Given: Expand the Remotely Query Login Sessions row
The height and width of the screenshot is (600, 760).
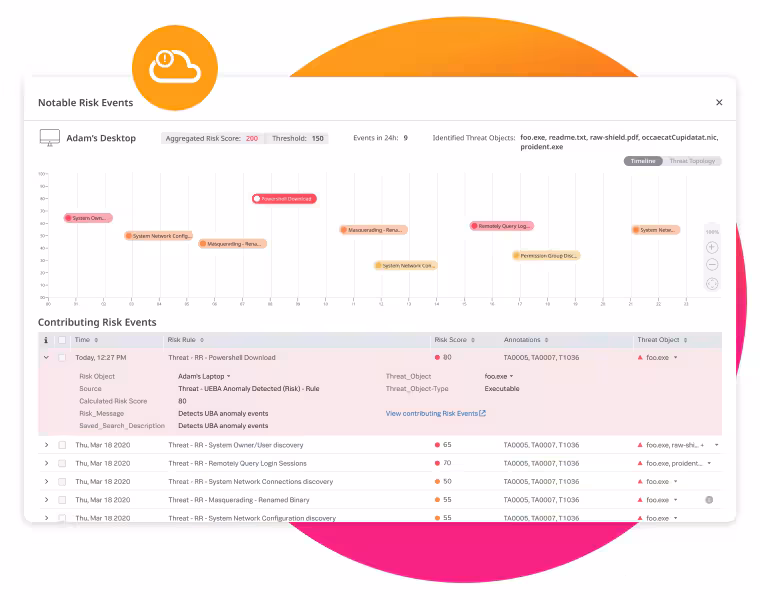Looking at the screenshot, I should 46,463.
